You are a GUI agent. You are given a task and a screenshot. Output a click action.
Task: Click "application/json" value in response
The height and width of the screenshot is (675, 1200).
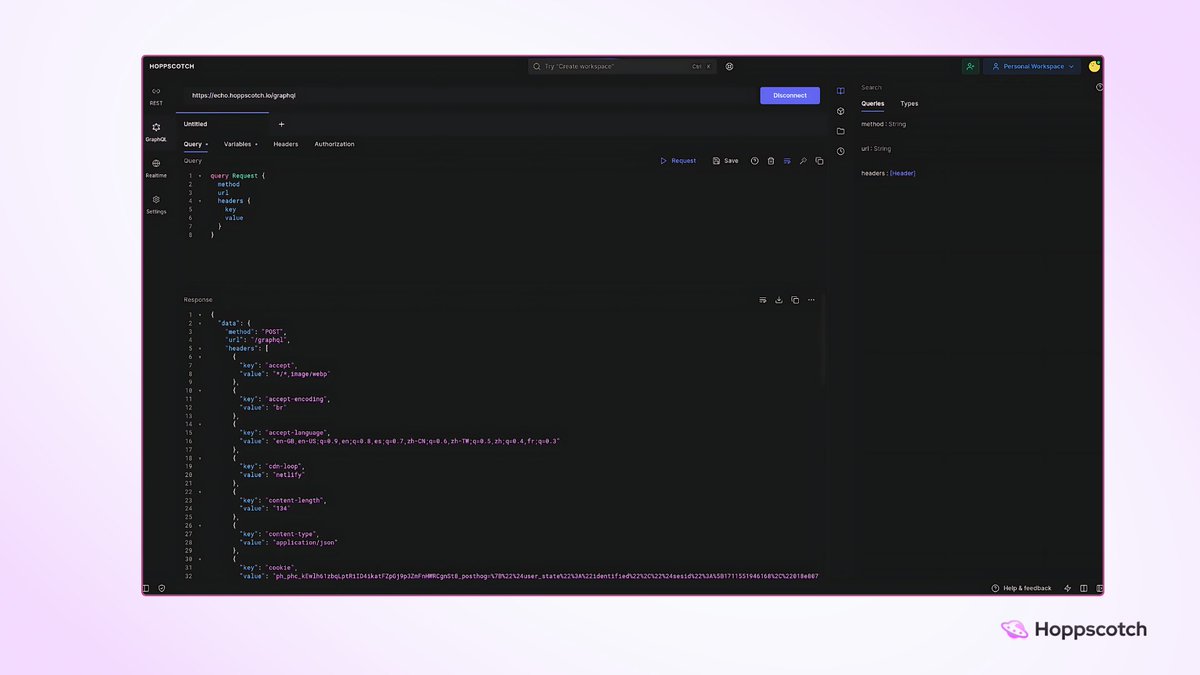coord(304,542)
